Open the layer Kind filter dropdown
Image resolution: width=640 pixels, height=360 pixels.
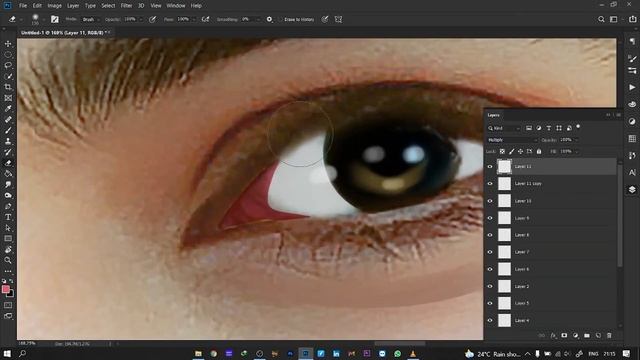pyautogui.click(x=504, y=128)
